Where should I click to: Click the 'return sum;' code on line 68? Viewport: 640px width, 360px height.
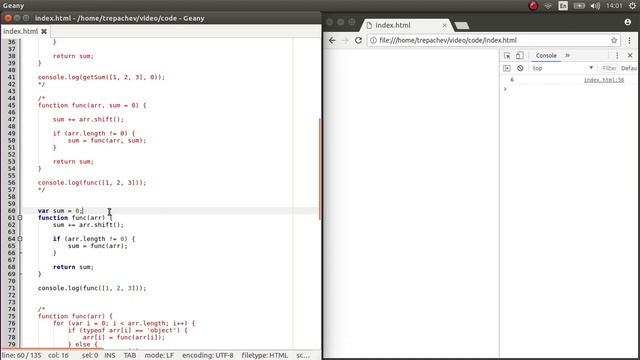click(x=73, y=267)
